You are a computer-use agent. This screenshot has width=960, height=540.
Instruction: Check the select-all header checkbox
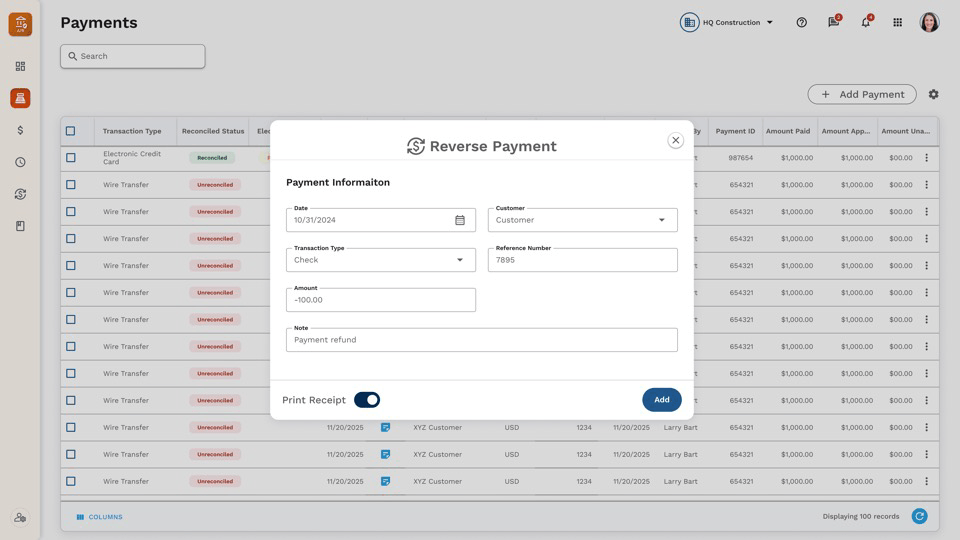71,131
